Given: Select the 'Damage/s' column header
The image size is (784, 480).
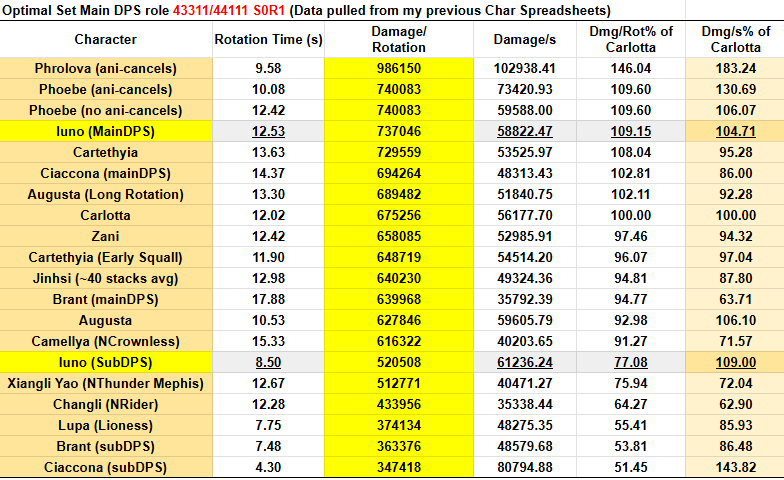Looking at the screenshot, I should (524, 40).
